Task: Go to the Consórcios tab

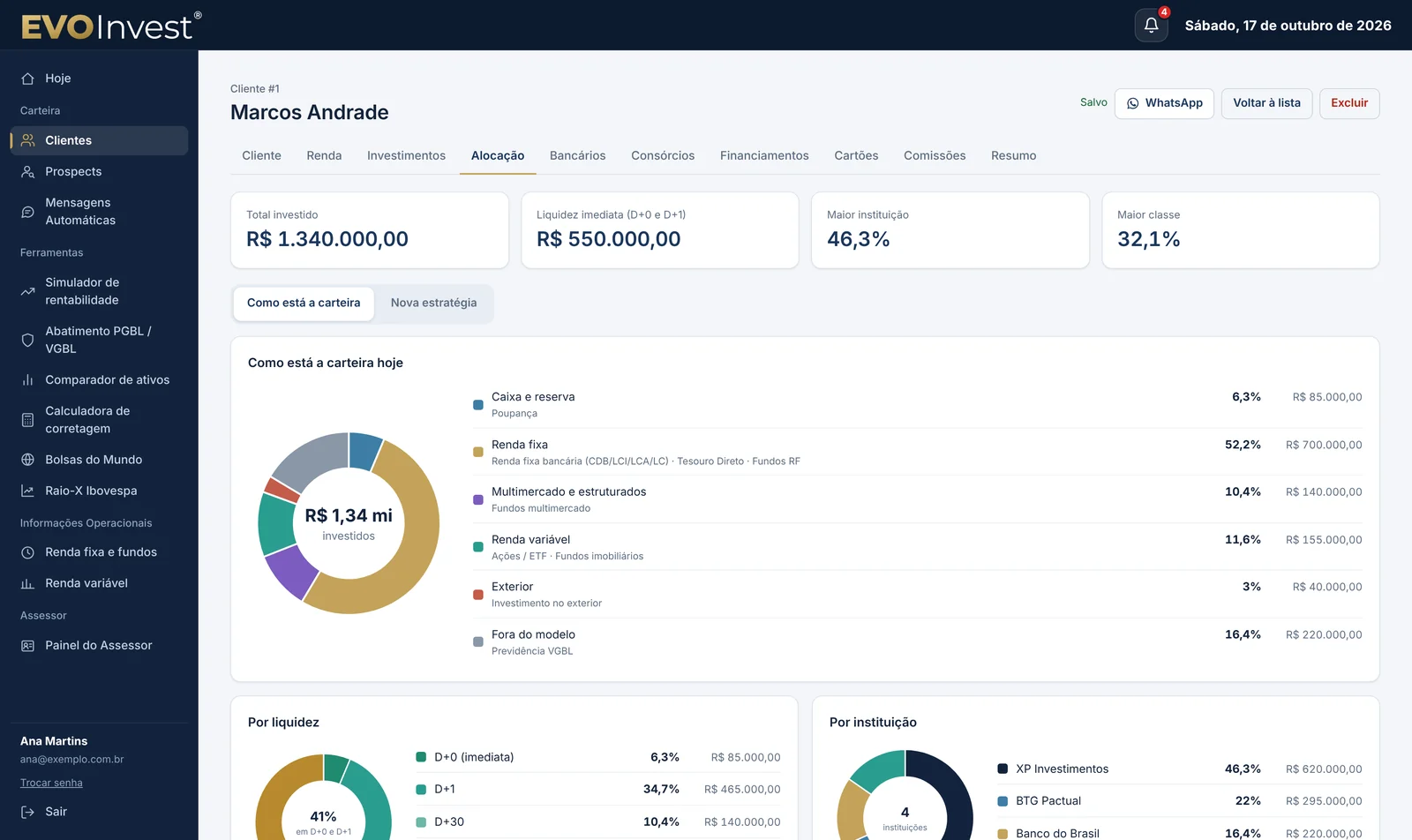Action: (x=663, y=155)
